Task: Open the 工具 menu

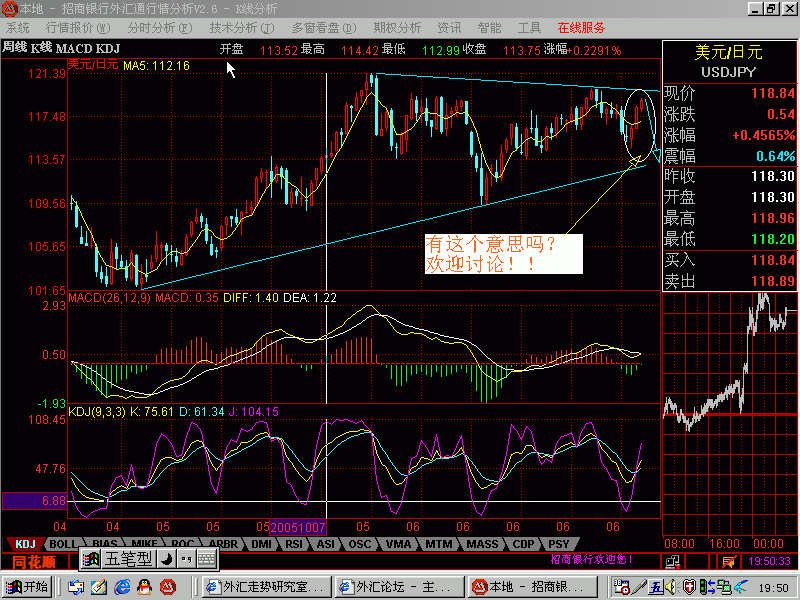Action: [x=529, y=28]
